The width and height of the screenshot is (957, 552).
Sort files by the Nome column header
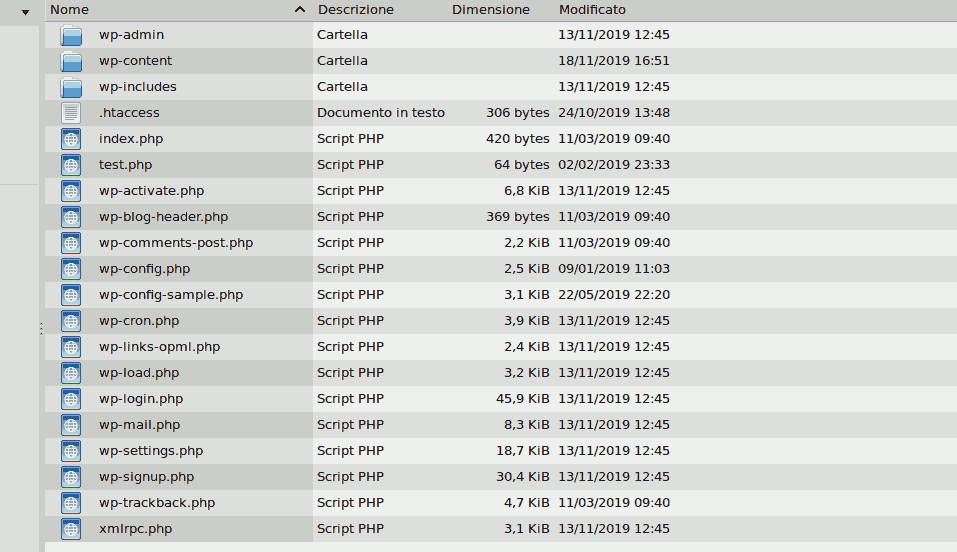[x=69, y=10]
